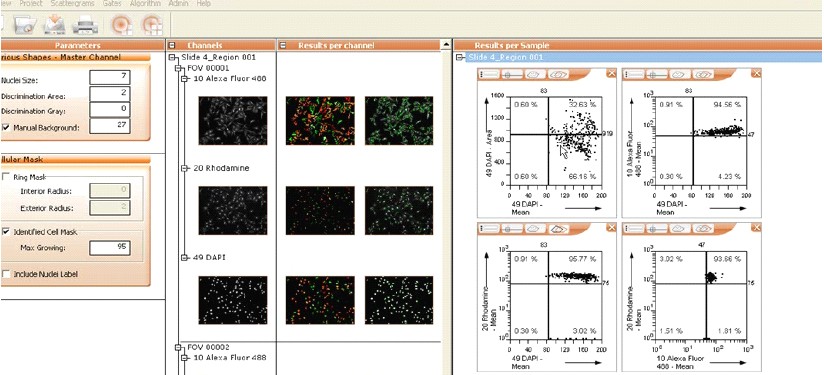The height and width of the screenshot is (375, 824).
Task: Enable the Ring Mask checkbox
Action: 6,177
